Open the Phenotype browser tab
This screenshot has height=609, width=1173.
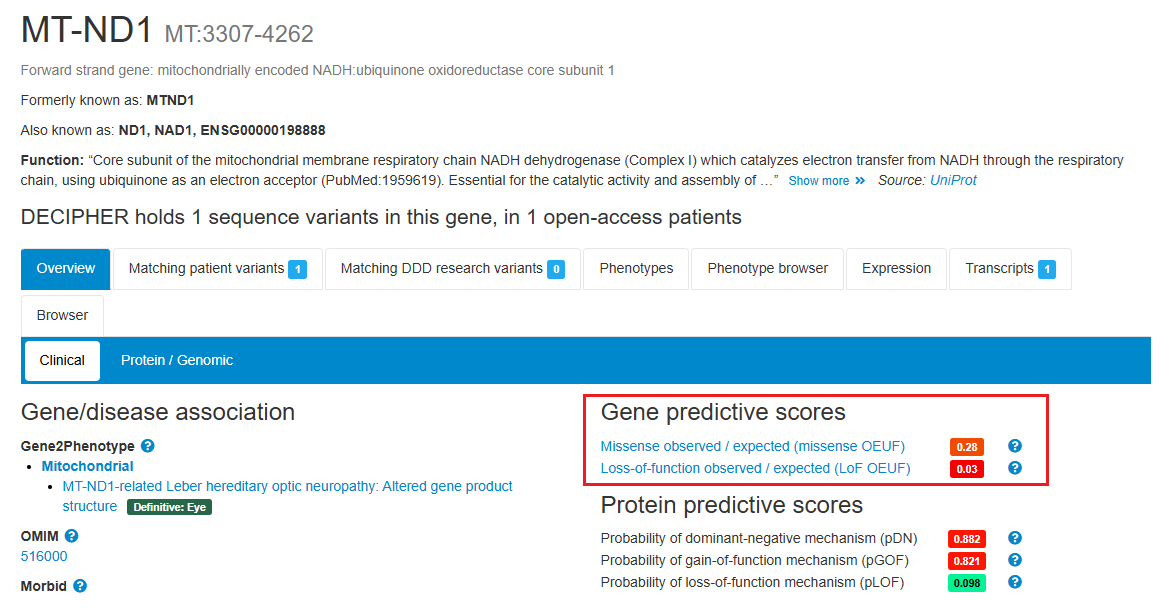point(767,269)
